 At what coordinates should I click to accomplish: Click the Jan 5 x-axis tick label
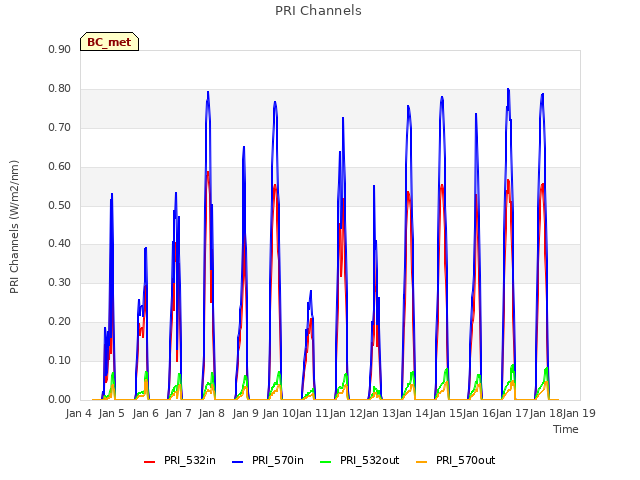coord(112,413)
